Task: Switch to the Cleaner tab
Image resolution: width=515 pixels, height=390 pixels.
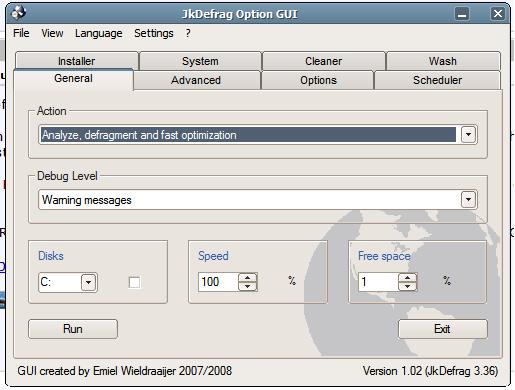Action: click(x=323, y=61)
